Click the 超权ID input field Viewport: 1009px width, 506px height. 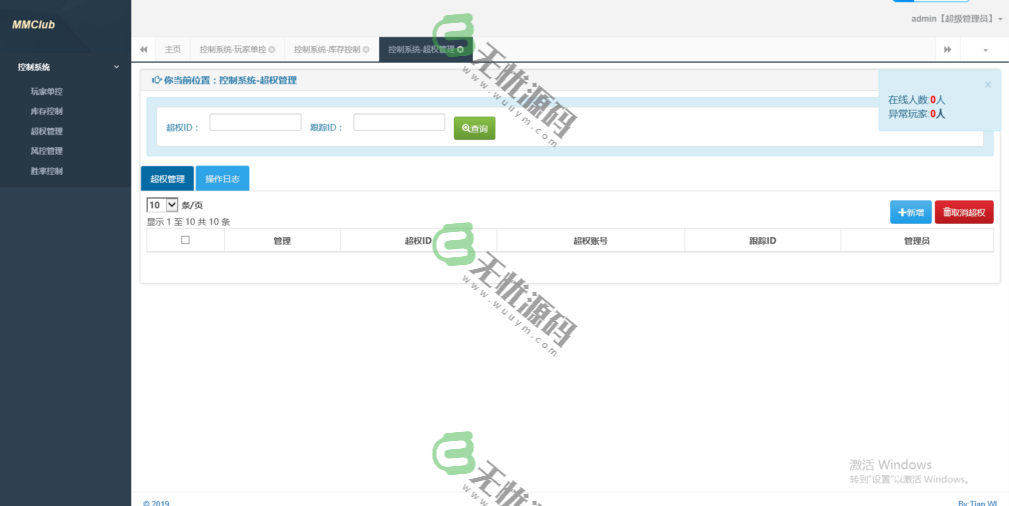coord(255,122)
